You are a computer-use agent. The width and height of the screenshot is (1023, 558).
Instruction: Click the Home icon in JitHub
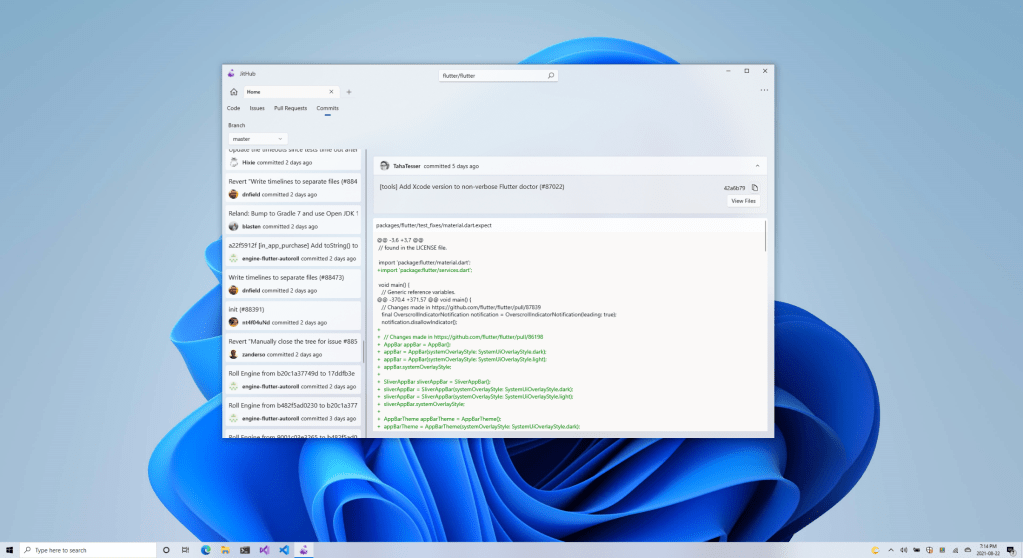[x=233, y=92]
